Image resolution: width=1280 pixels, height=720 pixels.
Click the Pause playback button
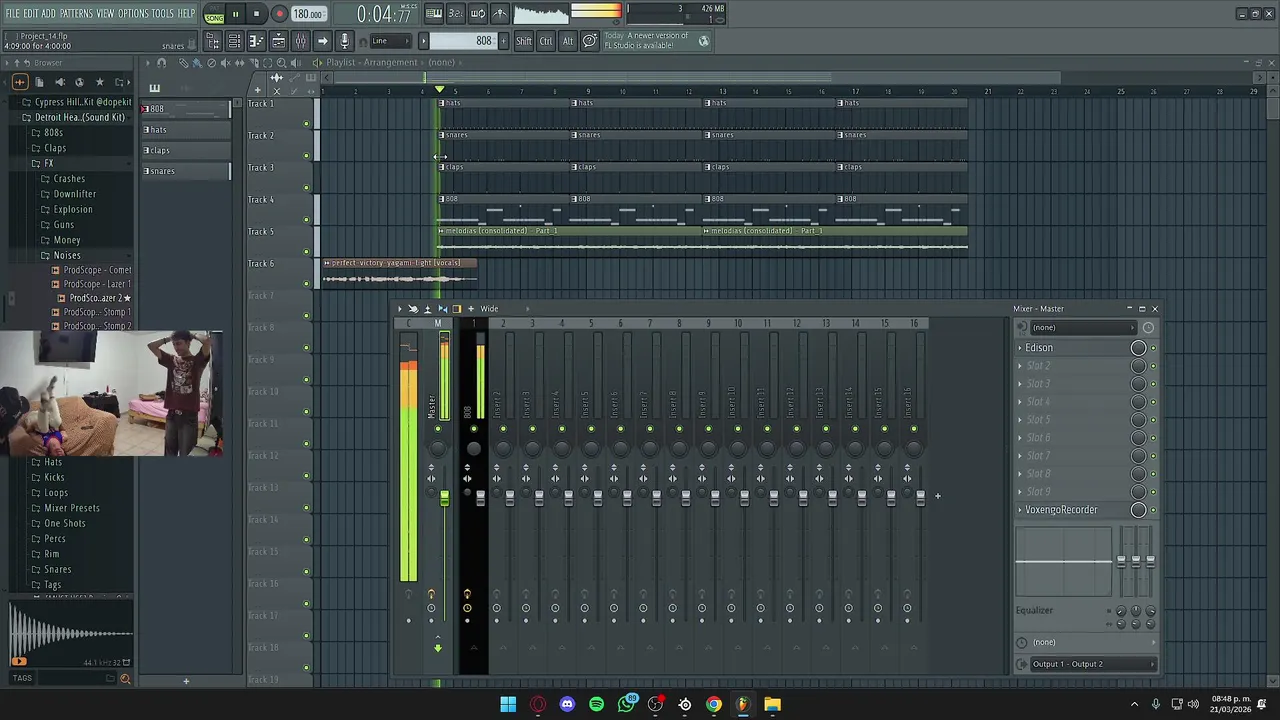(235, 14)
